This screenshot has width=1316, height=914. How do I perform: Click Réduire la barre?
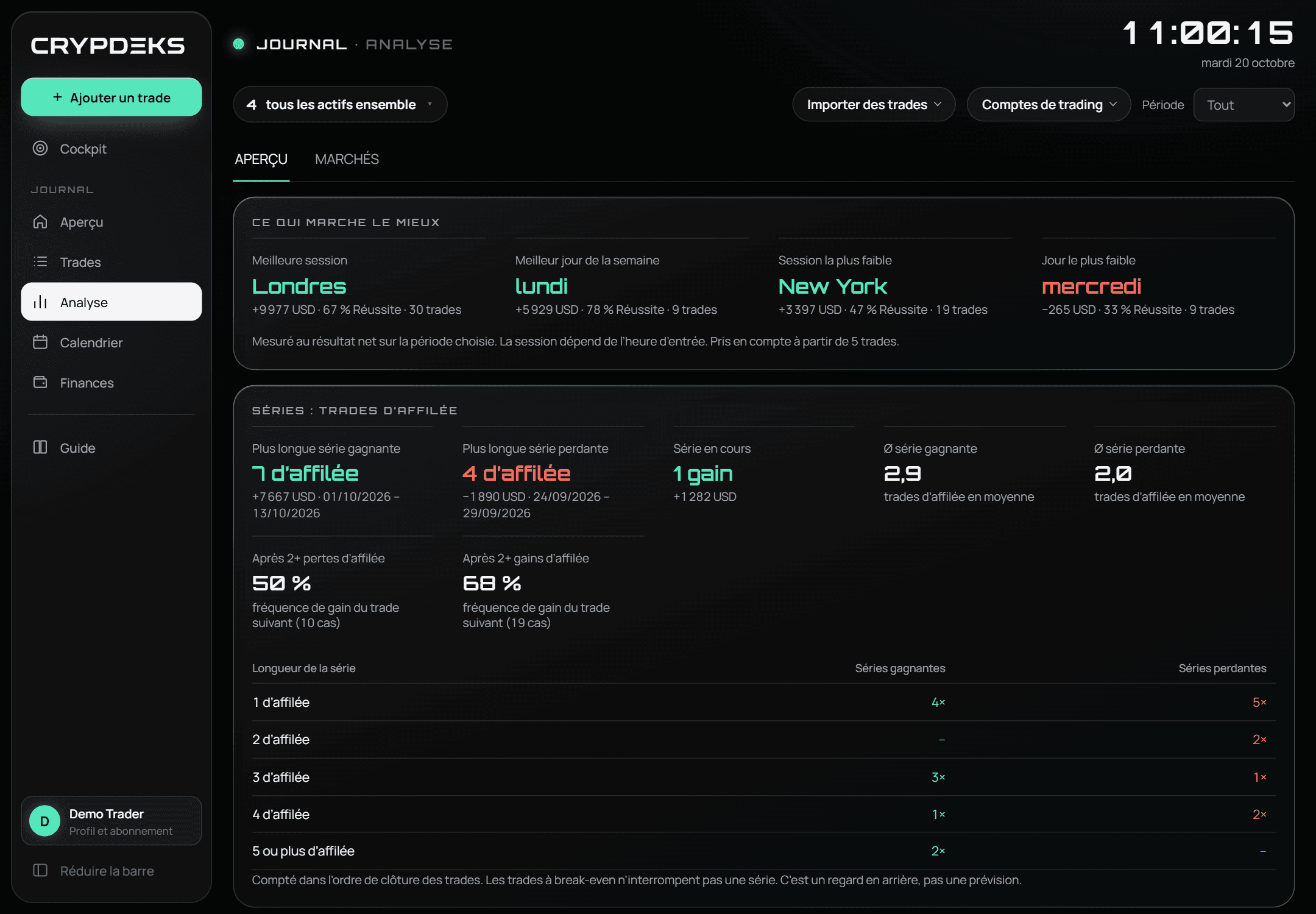111,871
